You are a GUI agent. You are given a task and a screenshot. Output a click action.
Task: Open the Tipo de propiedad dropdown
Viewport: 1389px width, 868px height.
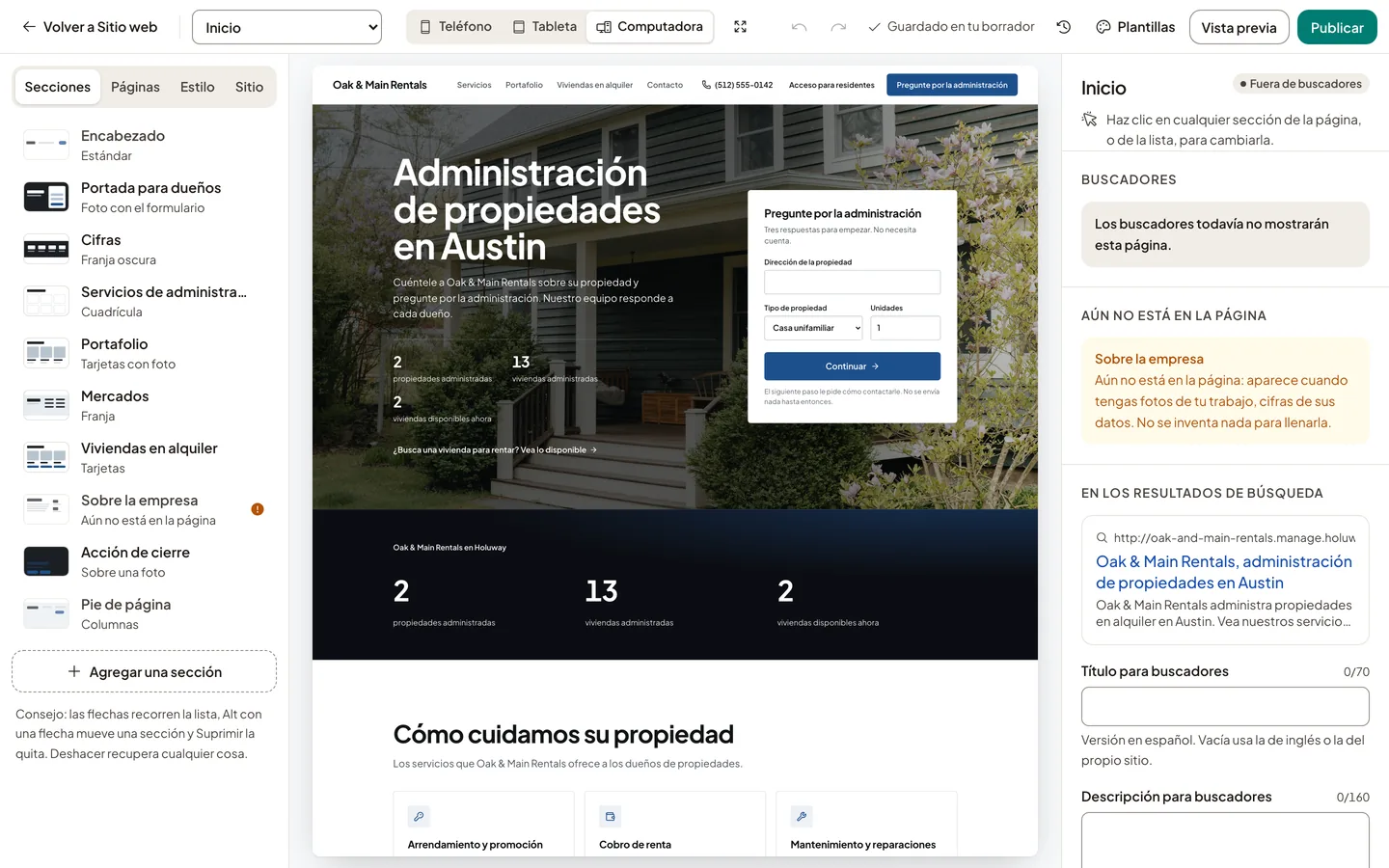click(814, 328)
